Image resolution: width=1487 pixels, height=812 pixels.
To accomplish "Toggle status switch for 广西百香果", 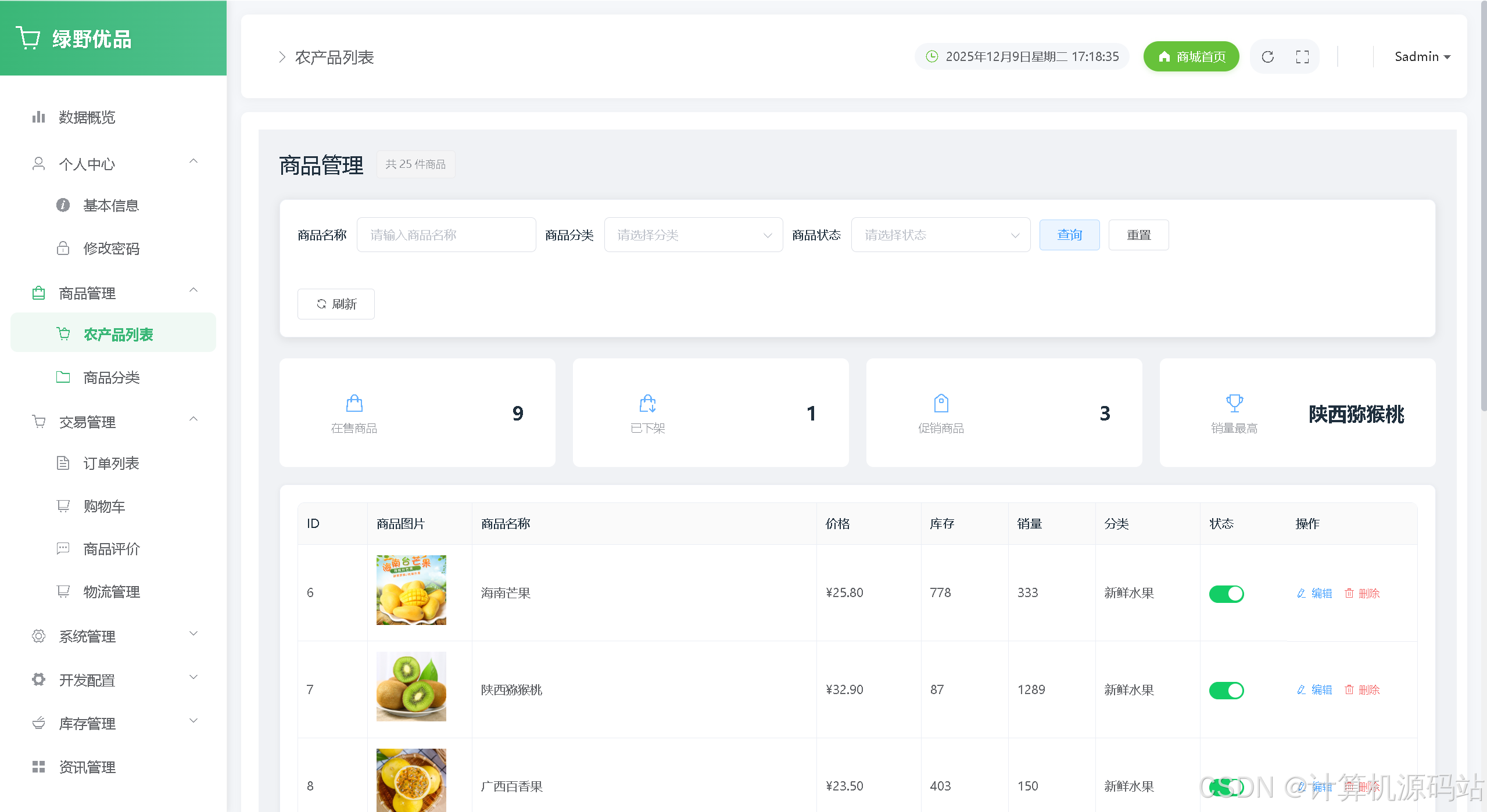I will point(1226,787).
